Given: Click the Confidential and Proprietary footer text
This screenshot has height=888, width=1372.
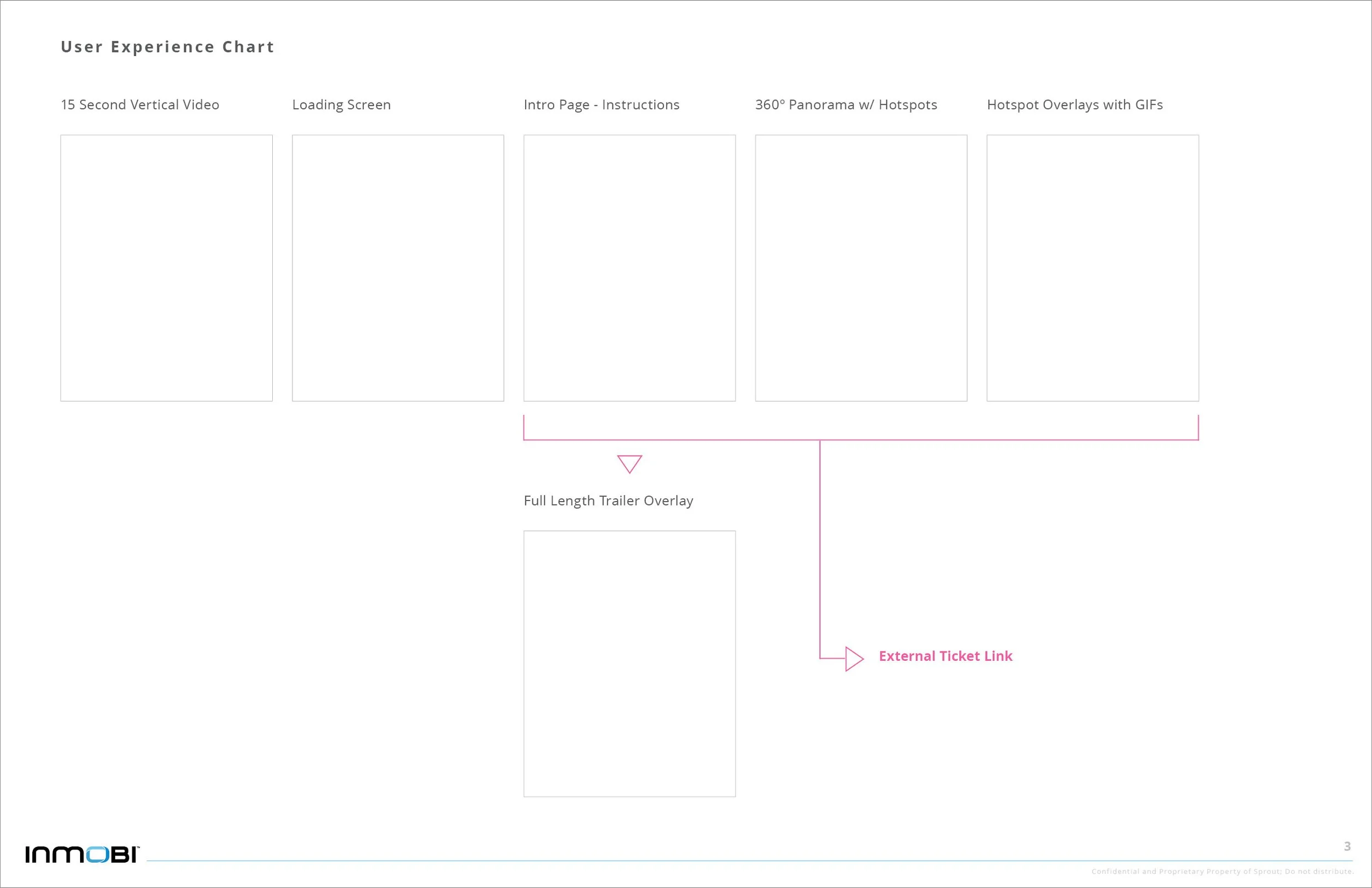Looking at the screenshot, I should pos(1223,872).
